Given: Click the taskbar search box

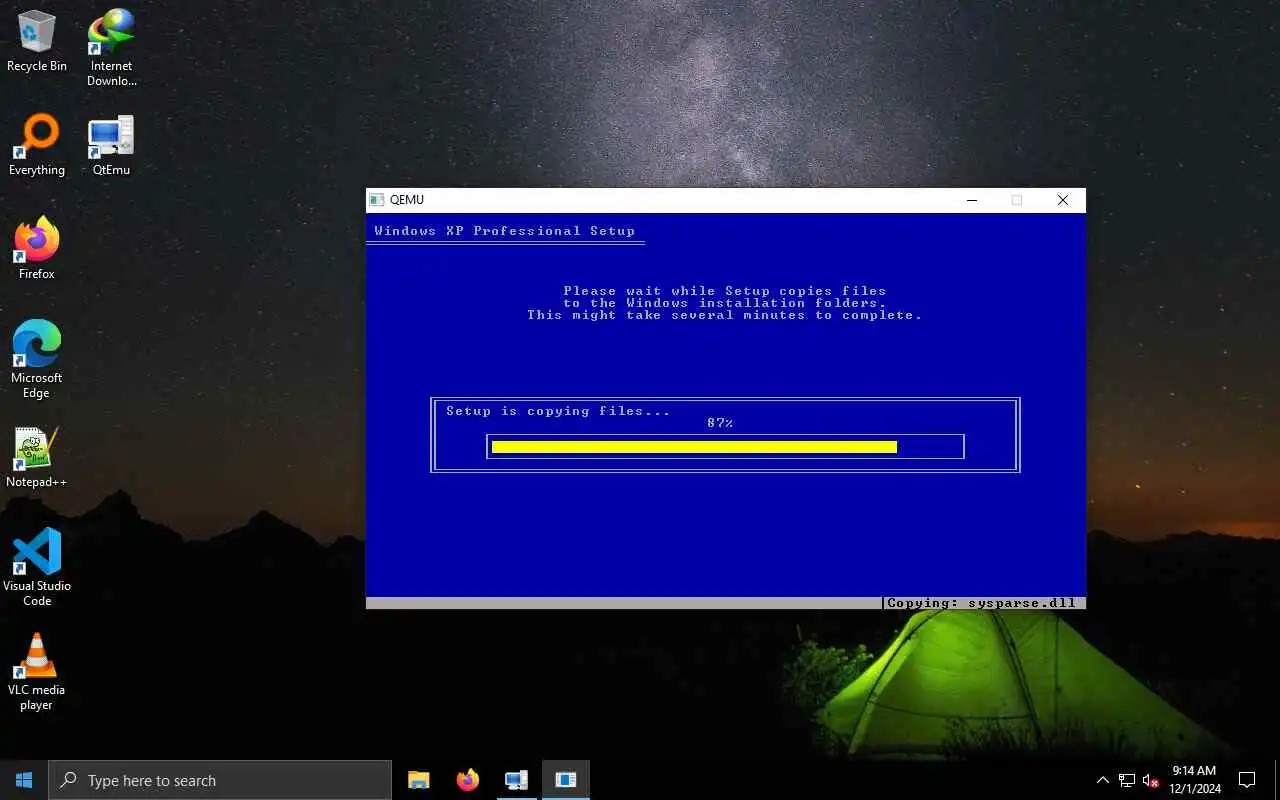Looking at the screenshot, I should [x=220, y=780].
